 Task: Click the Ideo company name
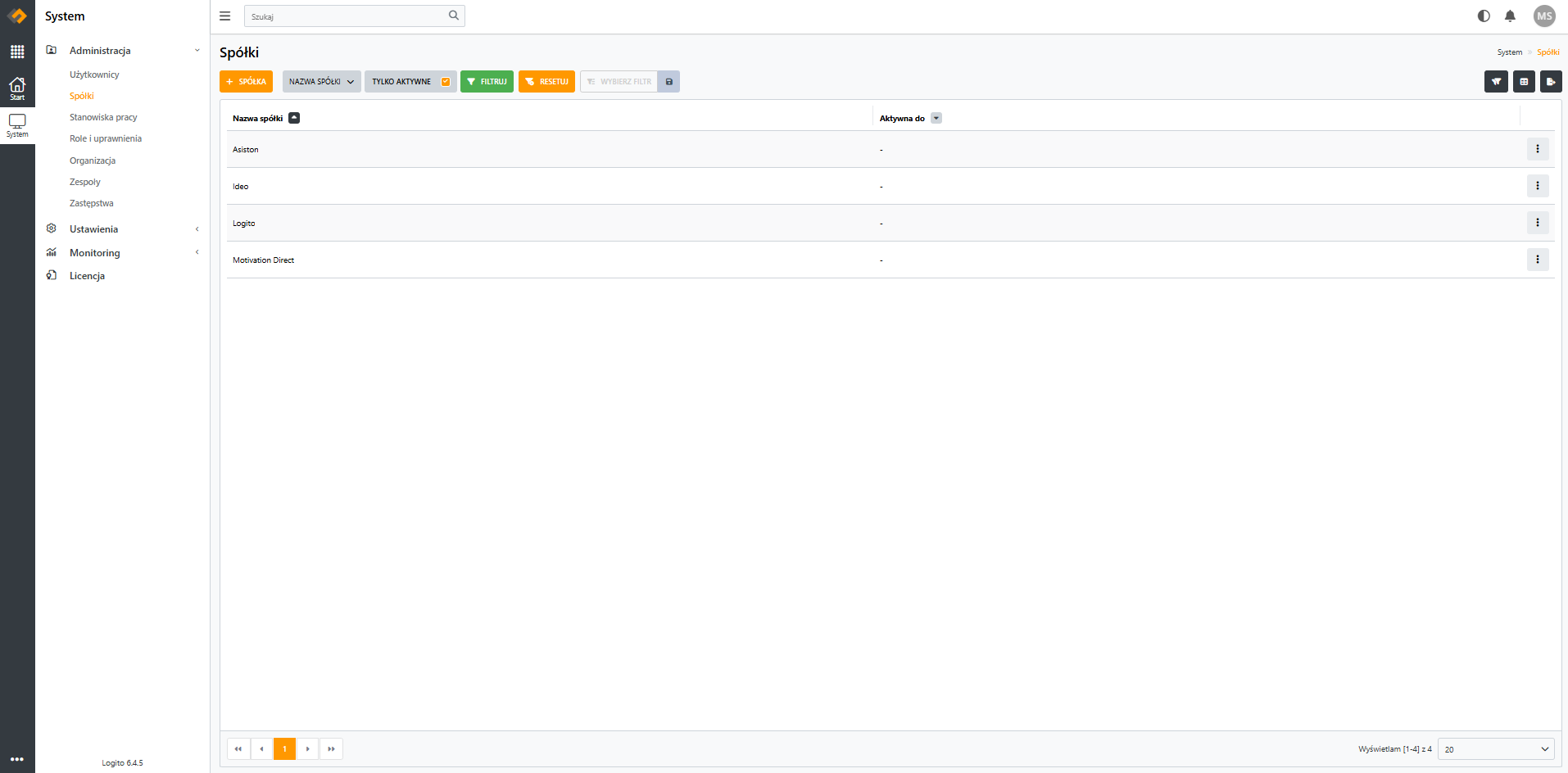pyautogui.click(x=241, y=187)
